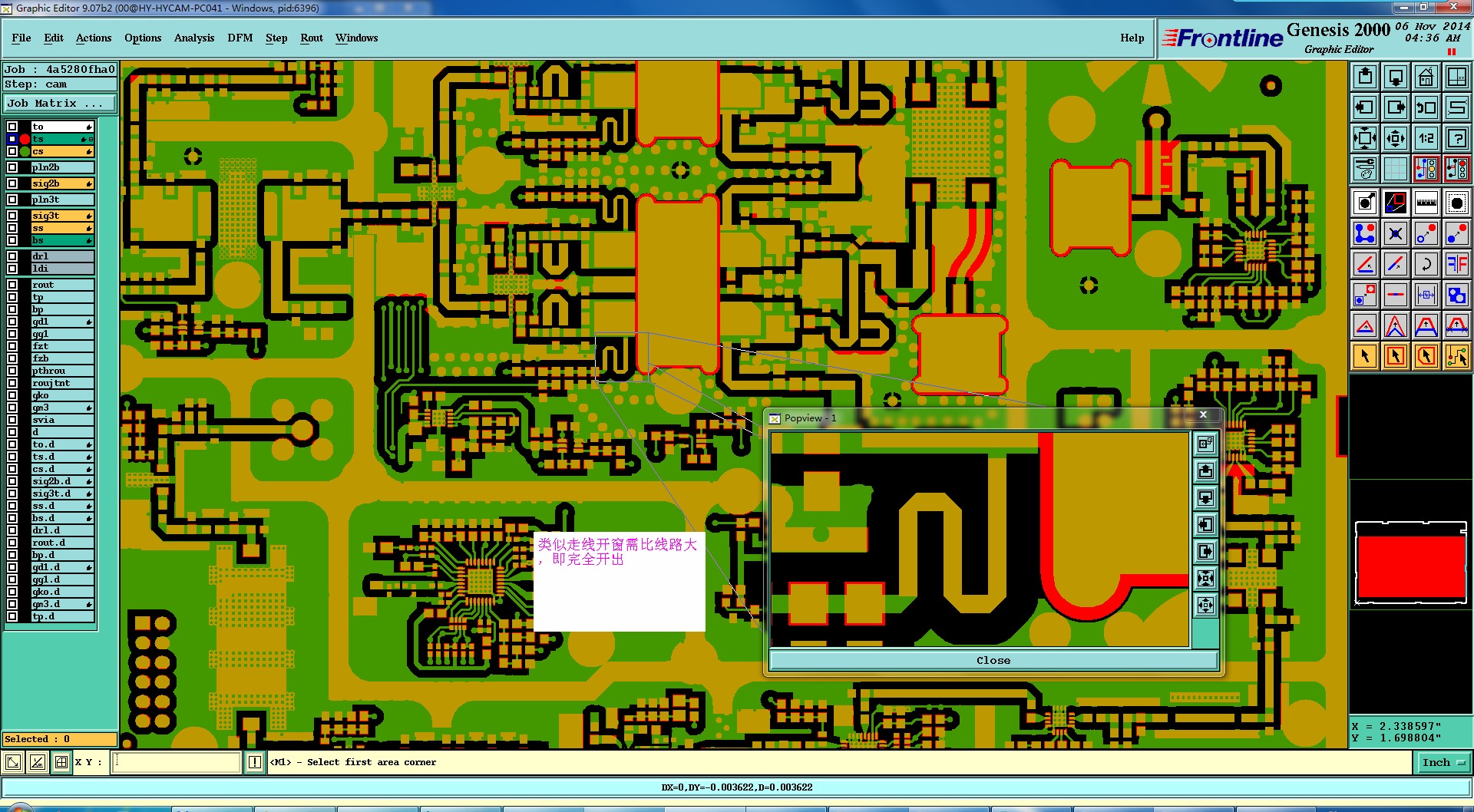
Task: Open the File menu
Action: coord(21,38)
